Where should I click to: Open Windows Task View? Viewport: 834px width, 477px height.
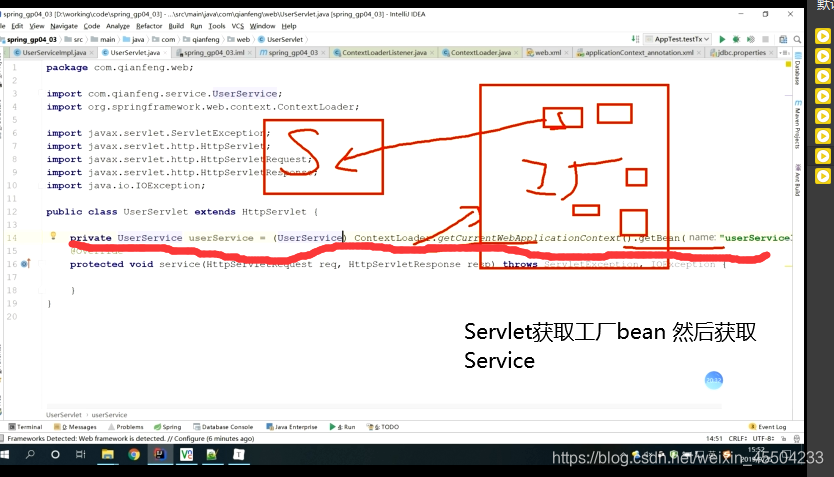click(x=80, y=455)
